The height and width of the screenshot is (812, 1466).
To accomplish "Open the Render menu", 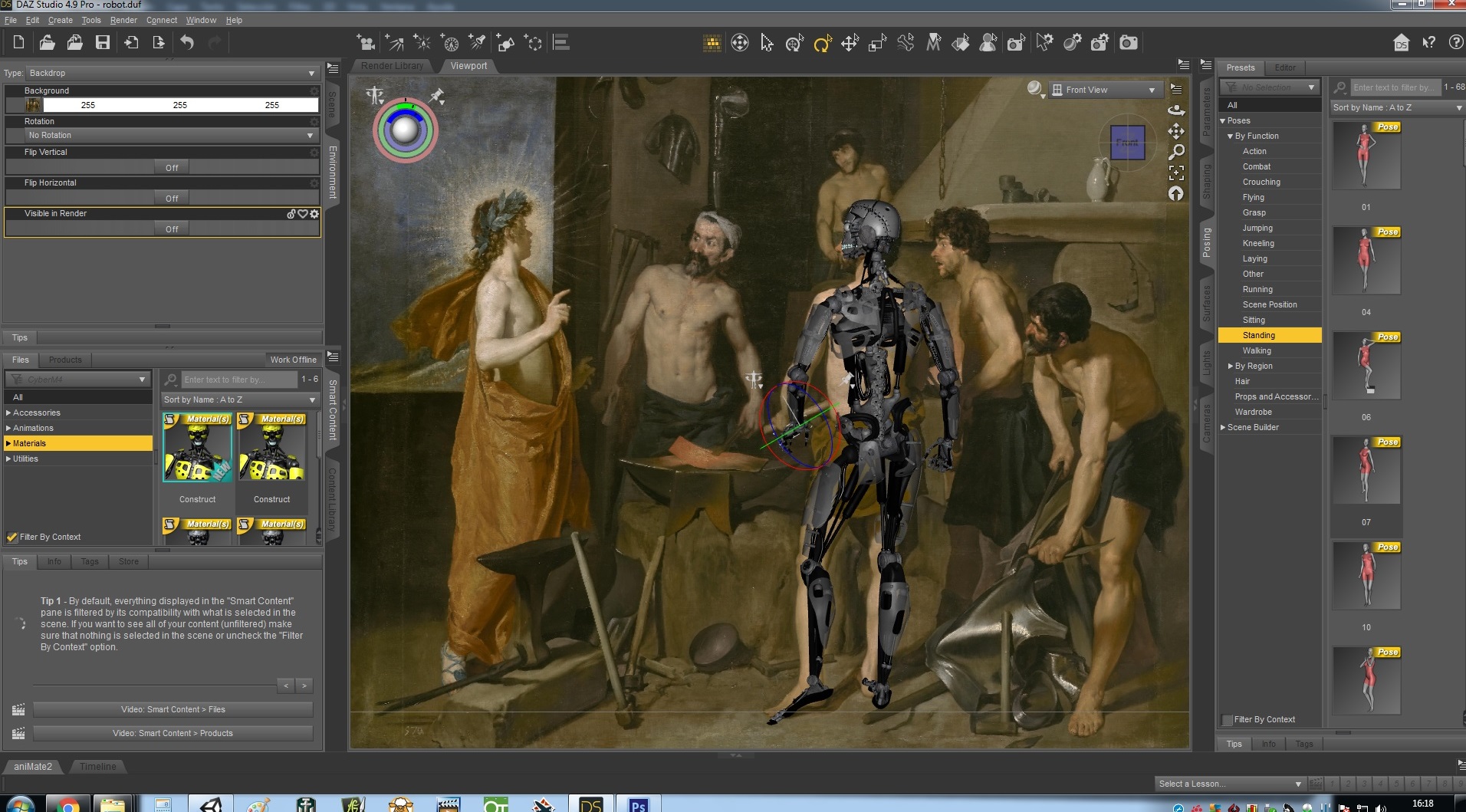I will [x=123, y=20].
